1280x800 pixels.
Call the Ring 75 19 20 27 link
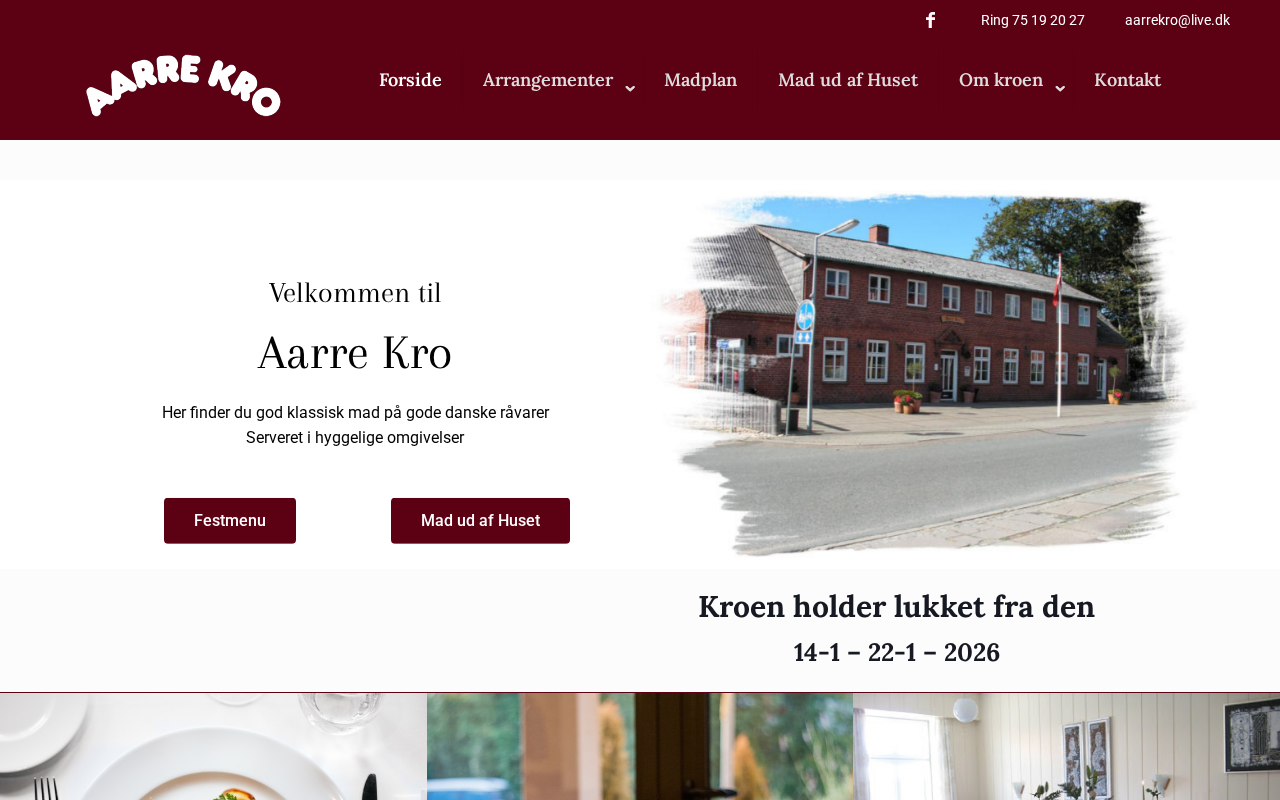click(x=1033, y=20)
